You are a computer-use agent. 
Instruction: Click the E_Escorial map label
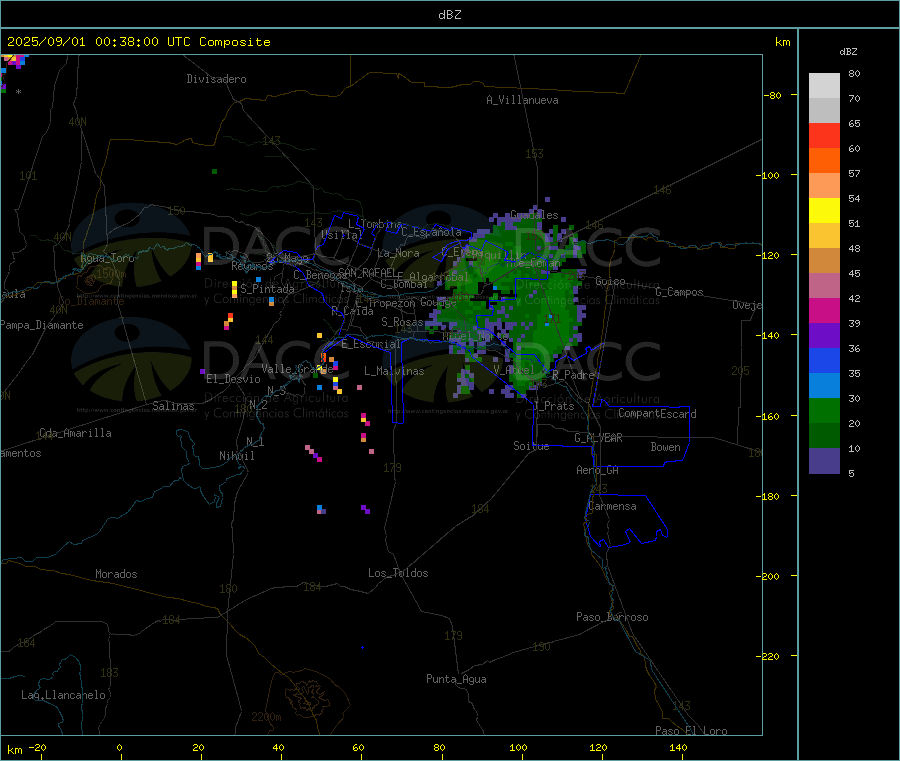[x=371, y=344]
